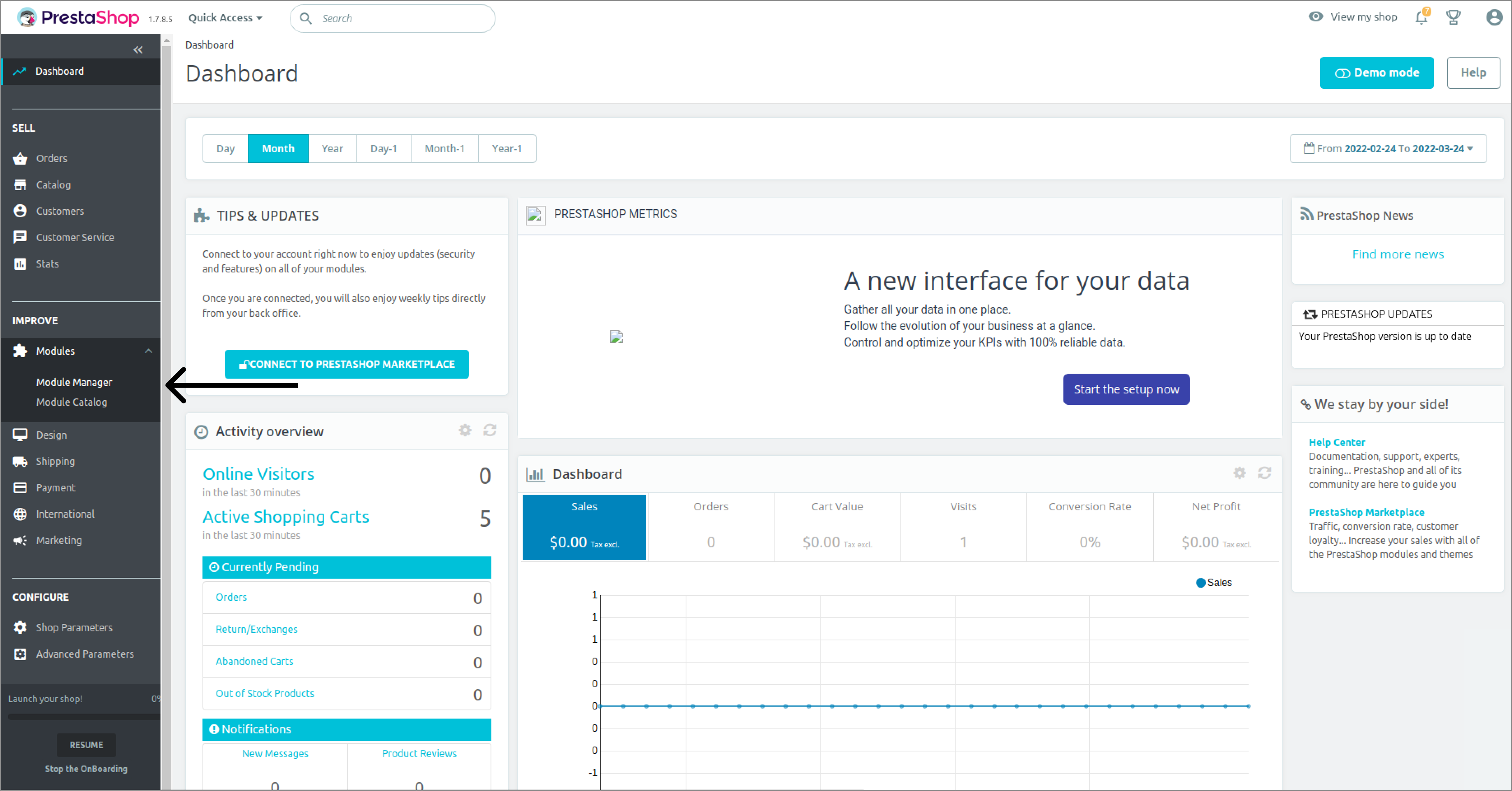
Task: Open Module Catalog in sidebar
Action: (x=72, y=402)
